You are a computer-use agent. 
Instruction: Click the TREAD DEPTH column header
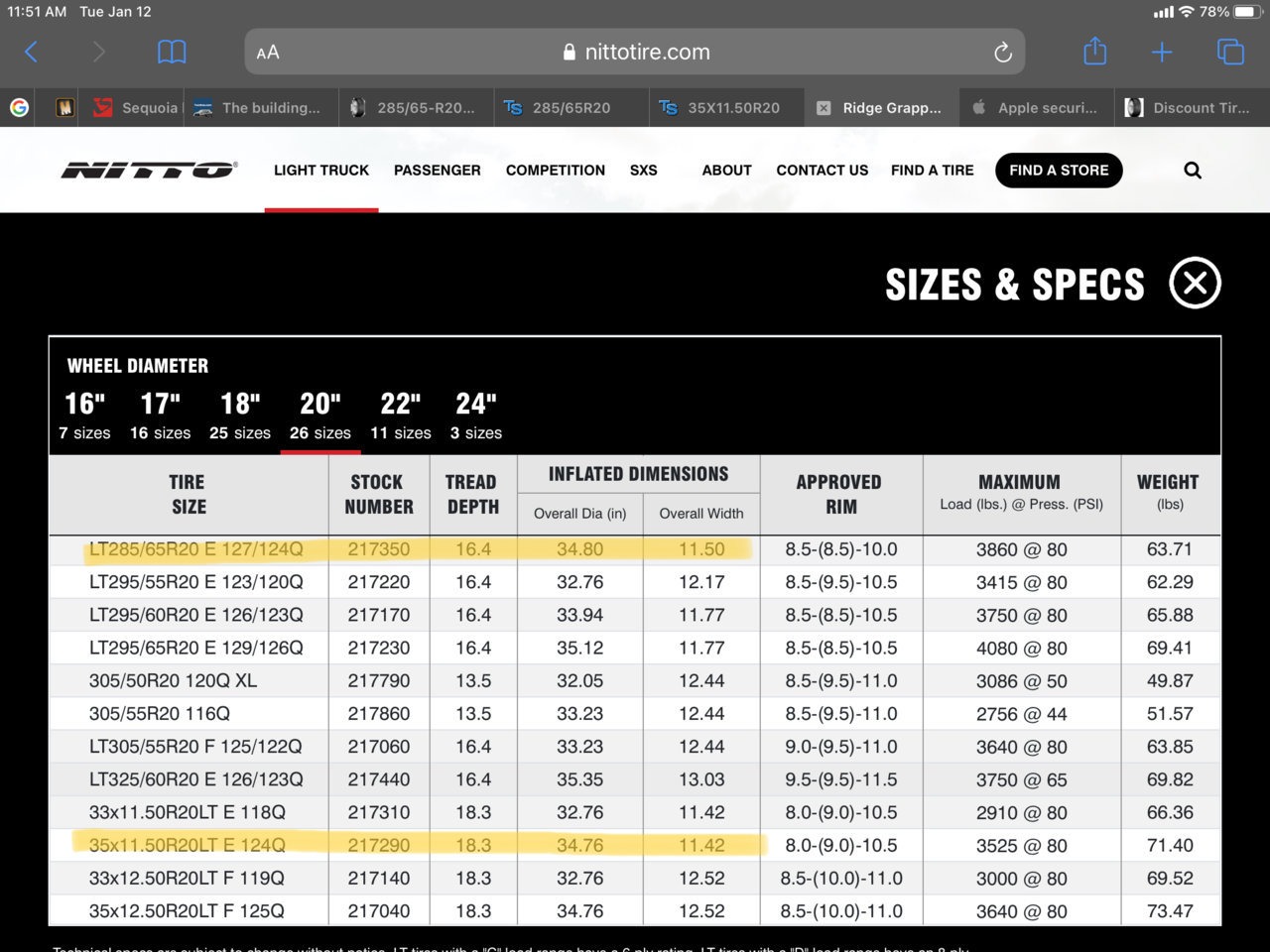click(x=472, y=494)
